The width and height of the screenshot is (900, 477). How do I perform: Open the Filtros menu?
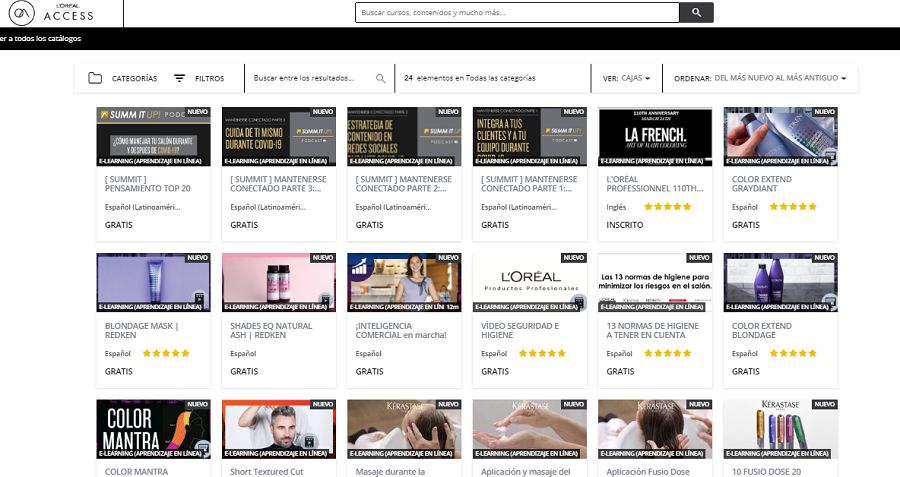click(x=199, y=78)
